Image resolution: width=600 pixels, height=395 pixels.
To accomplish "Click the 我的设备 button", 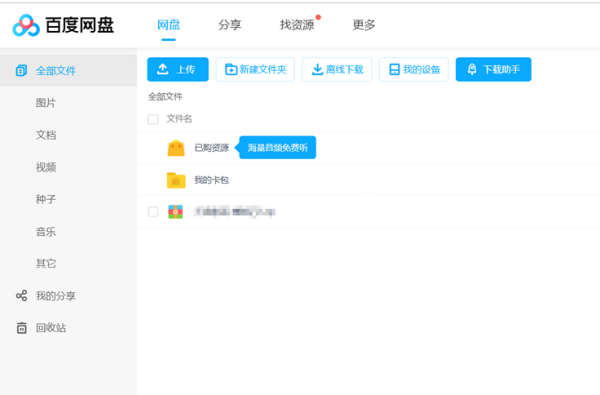I will tap(414, 69).
